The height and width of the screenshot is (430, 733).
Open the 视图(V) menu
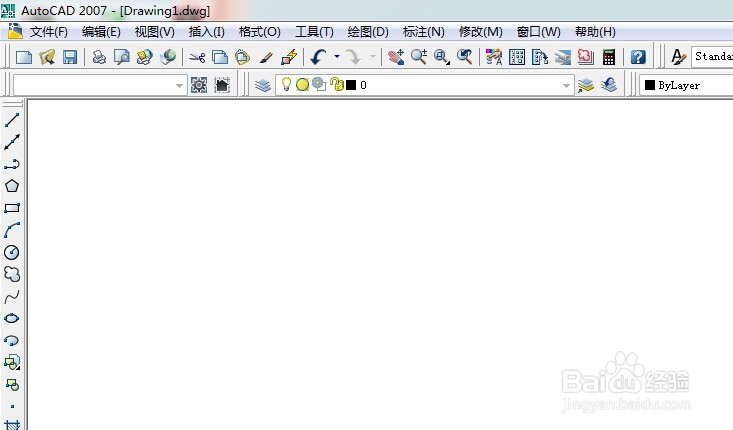coord(154,32)
